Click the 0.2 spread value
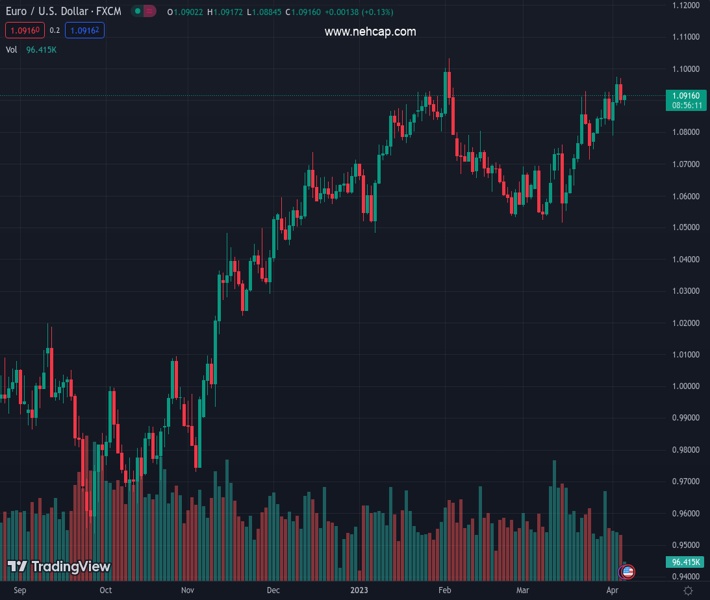 click(x=55, y=31)
